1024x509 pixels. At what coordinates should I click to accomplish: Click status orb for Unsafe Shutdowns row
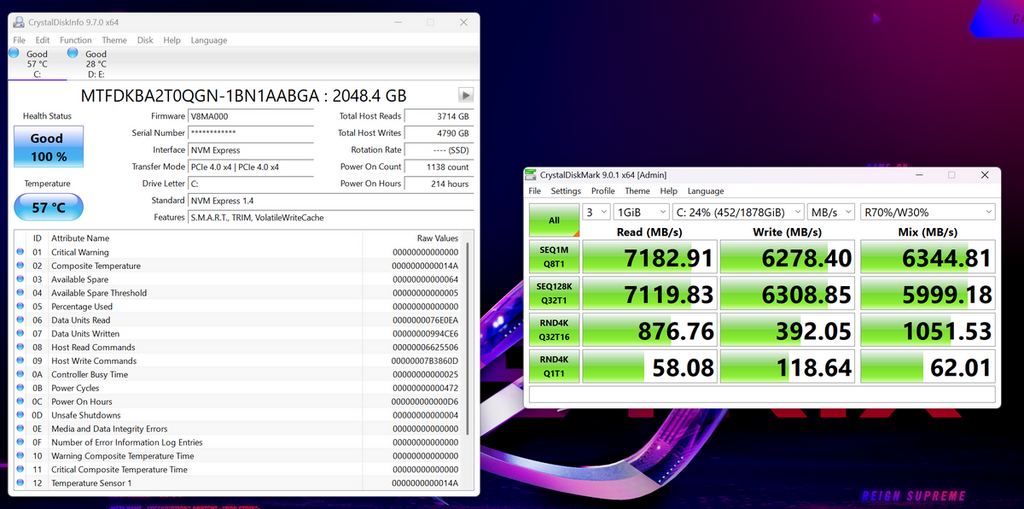coord(20,415)
